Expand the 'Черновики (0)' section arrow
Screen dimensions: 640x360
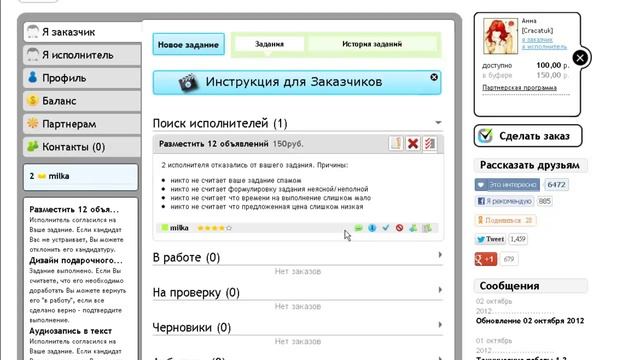[x=440, y=325]
